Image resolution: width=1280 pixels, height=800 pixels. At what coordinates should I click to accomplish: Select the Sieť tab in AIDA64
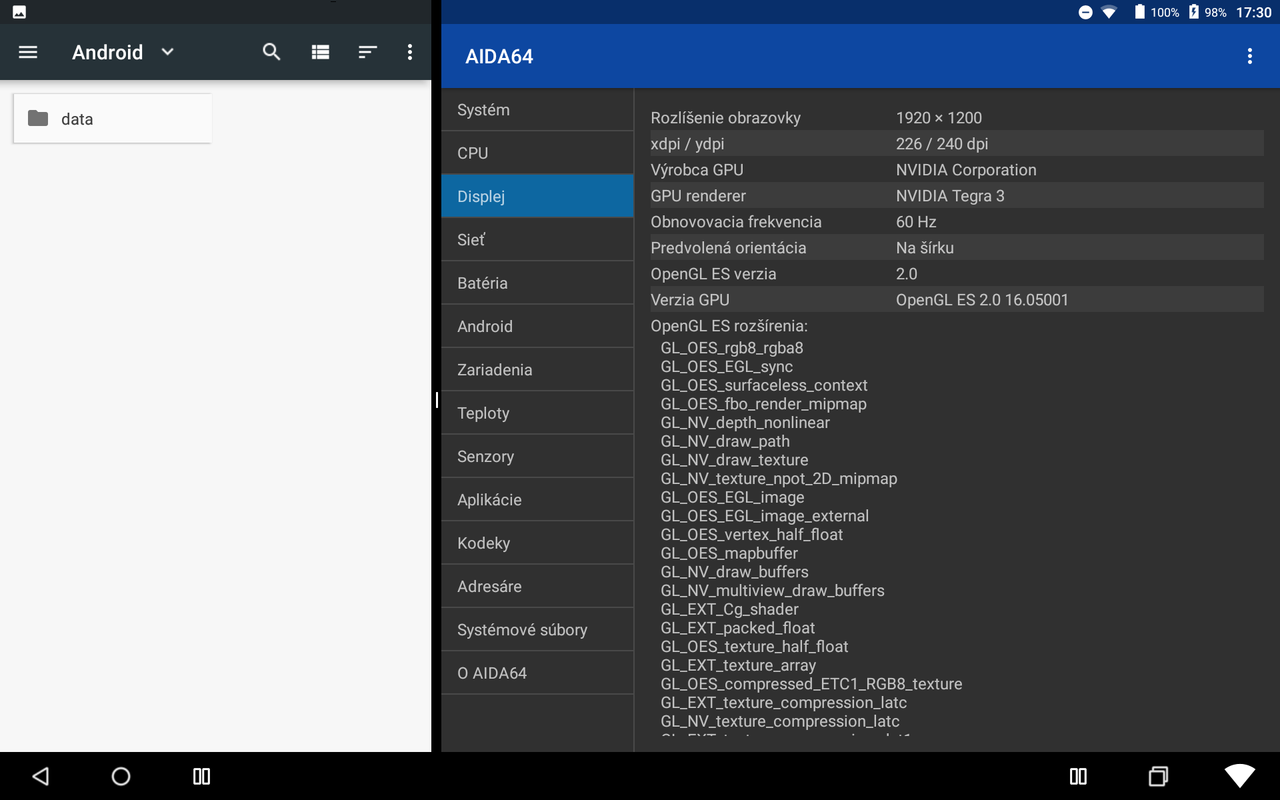tap(538, 239)
